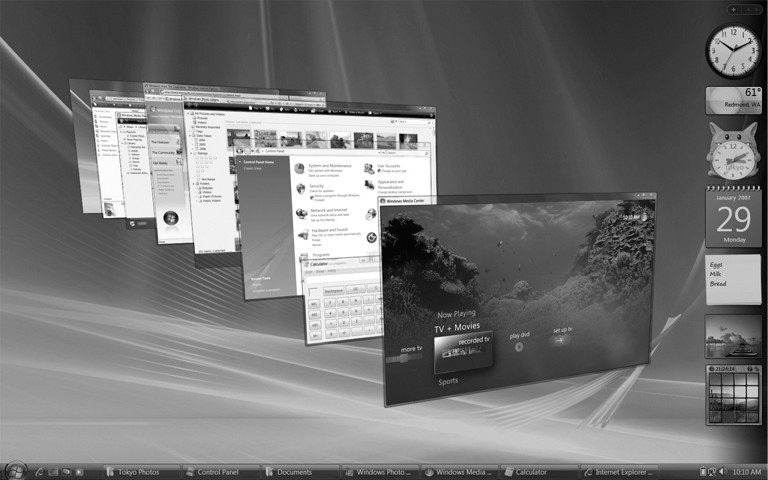
Task: Open the analog clock gadget
Action: (x=733, y=52)
